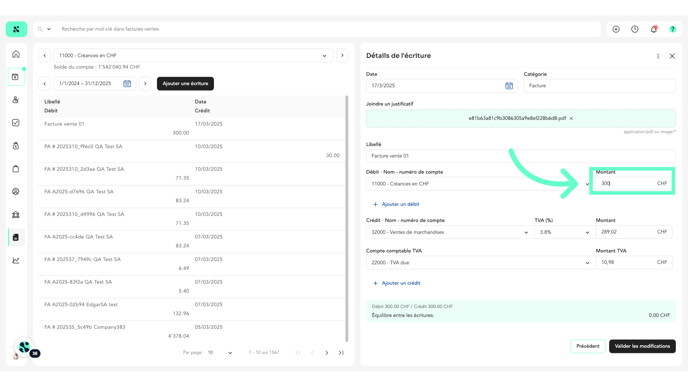Open the shopping bag icon in sidebar
The height and width of the screenshot is (387, 688).
coord(16,168)
